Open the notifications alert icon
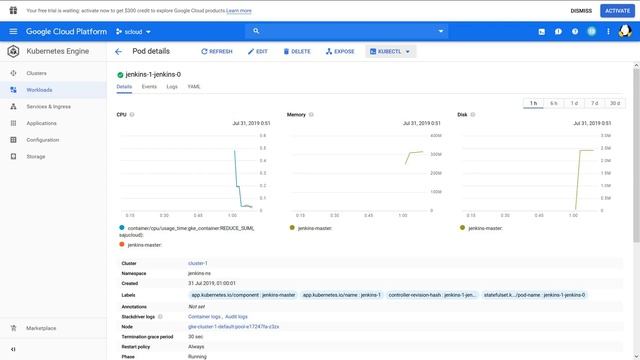The width and height of the screenshot is (640, 360). coord(558,31)
